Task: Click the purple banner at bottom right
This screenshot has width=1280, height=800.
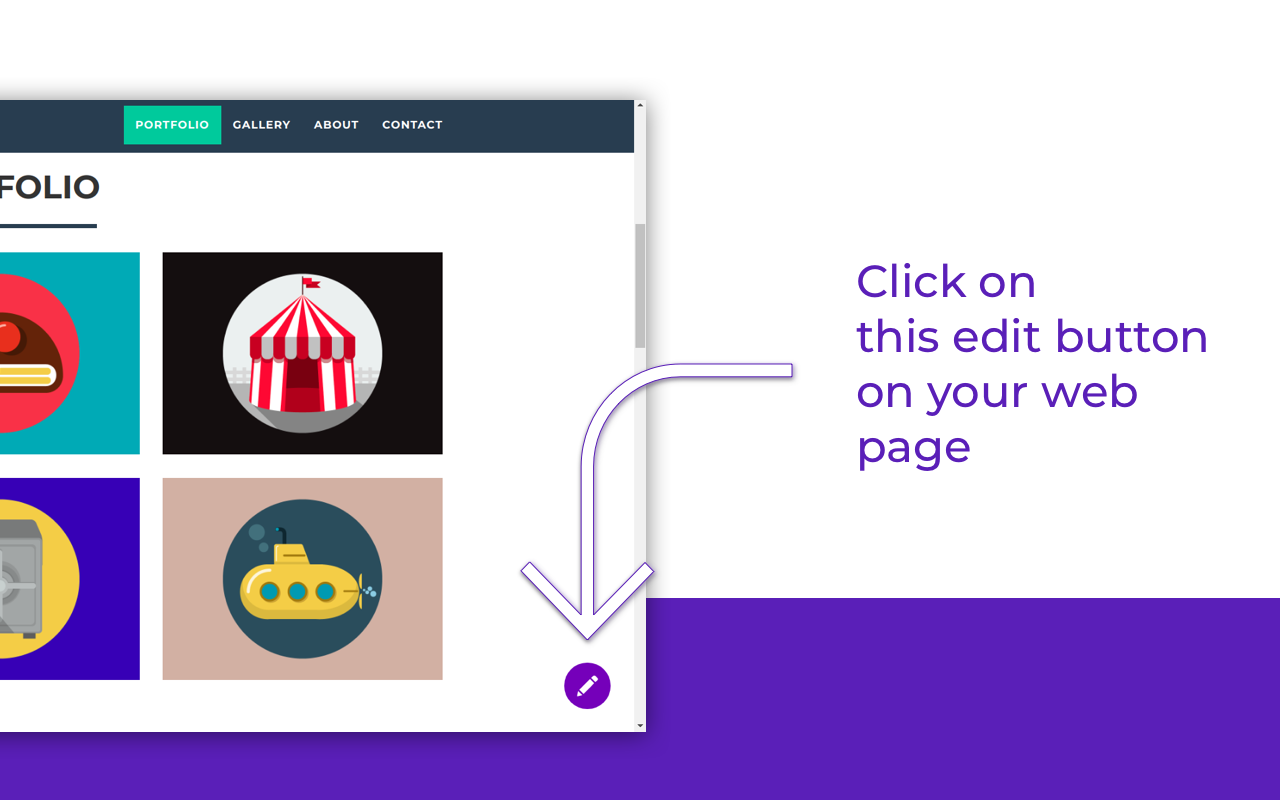Action: [x=963, y=699]
